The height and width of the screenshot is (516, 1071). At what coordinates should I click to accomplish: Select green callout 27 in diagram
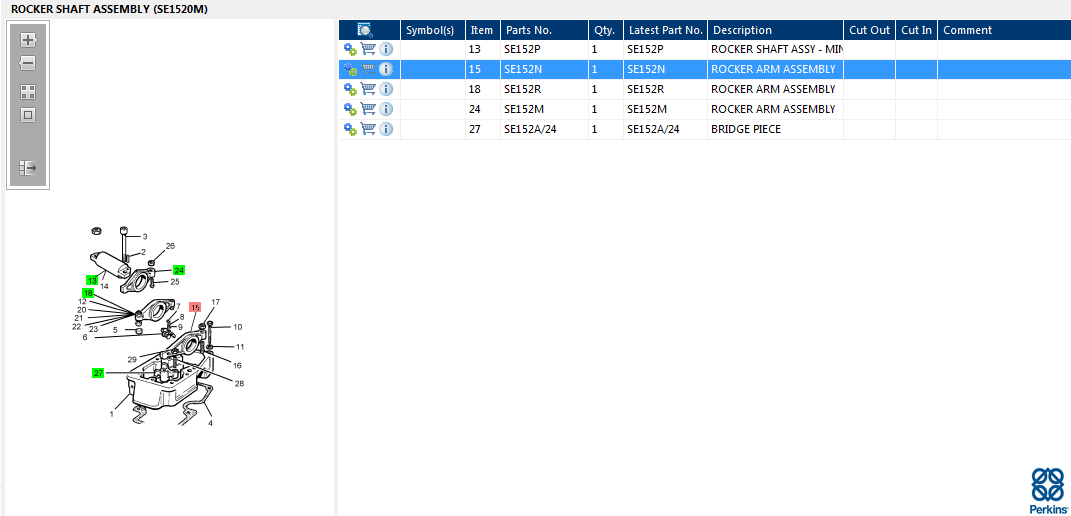pyautogui.click(x=98, y=372)
